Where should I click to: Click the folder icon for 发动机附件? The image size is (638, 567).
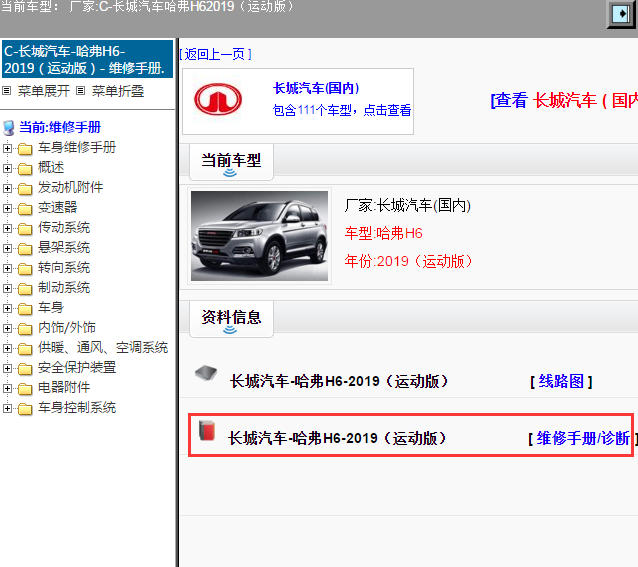pyautogui.click(x=25, y=189)
